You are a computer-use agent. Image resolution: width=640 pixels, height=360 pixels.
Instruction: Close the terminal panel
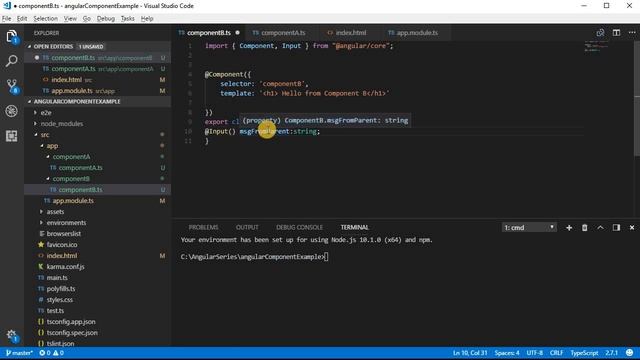632,228
